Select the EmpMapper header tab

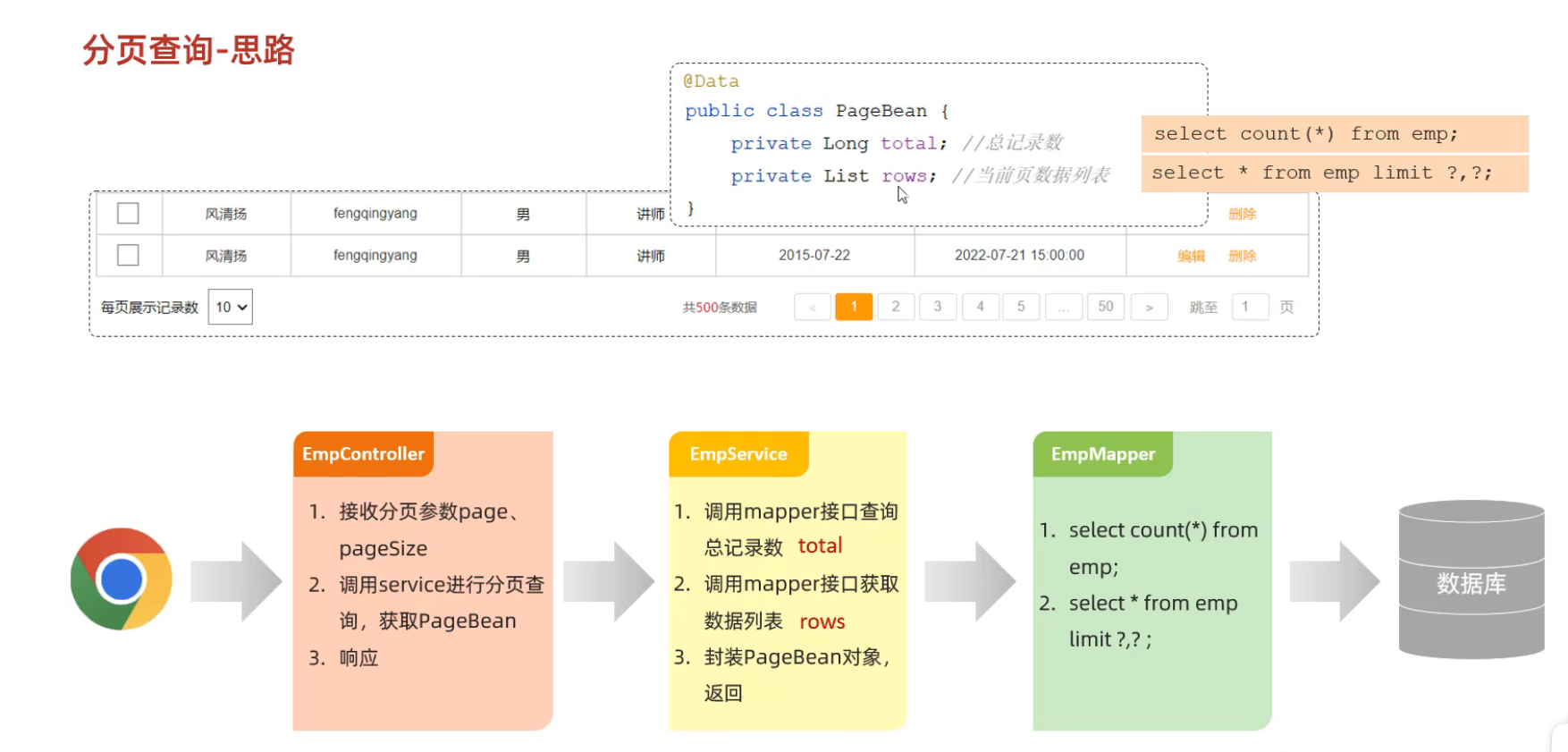(x=1102, y=454)
